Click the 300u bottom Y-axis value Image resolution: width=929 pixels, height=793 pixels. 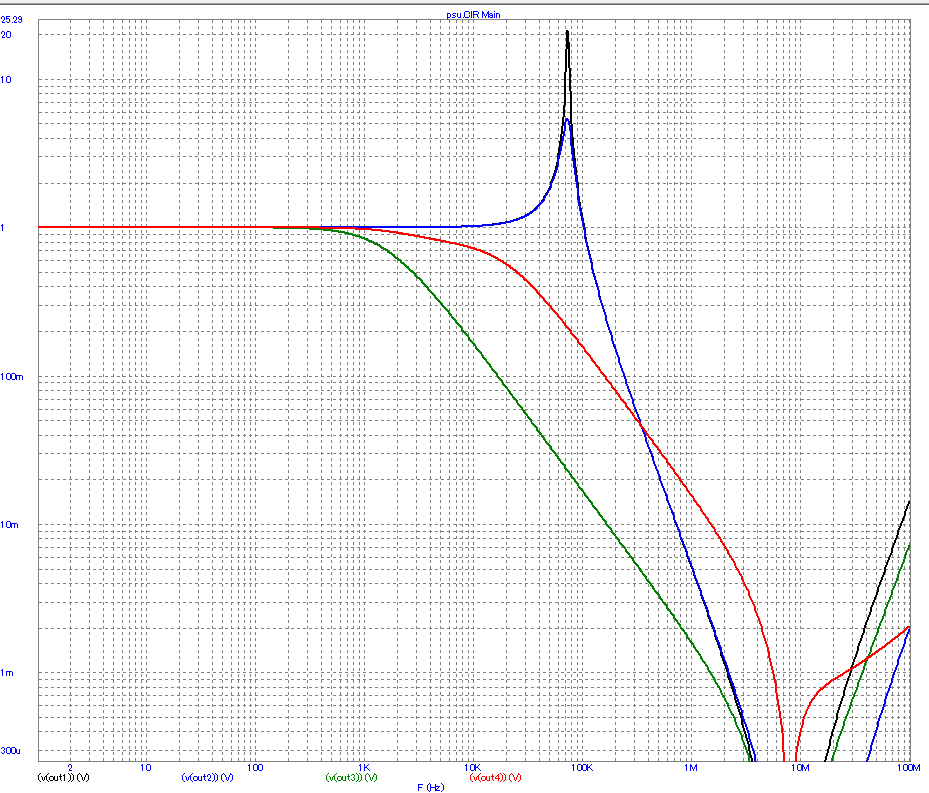tap(11, 751)
